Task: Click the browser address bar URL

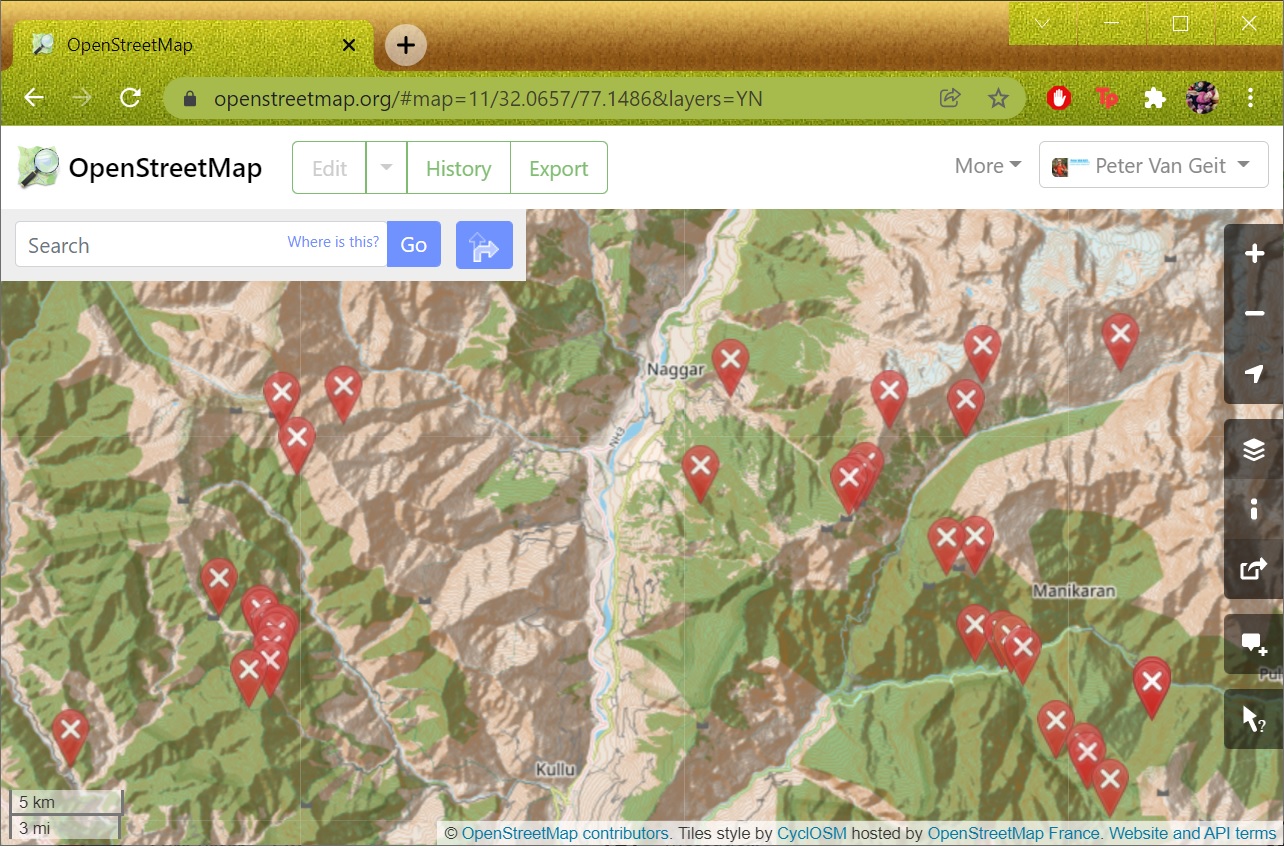Action: point(488,99)
